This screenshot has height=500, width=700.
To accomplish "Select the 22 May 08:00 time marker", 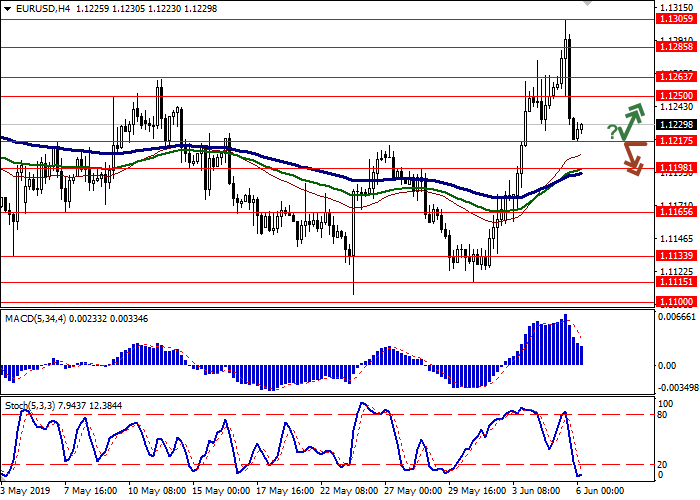I will click(x=352, y=492).
